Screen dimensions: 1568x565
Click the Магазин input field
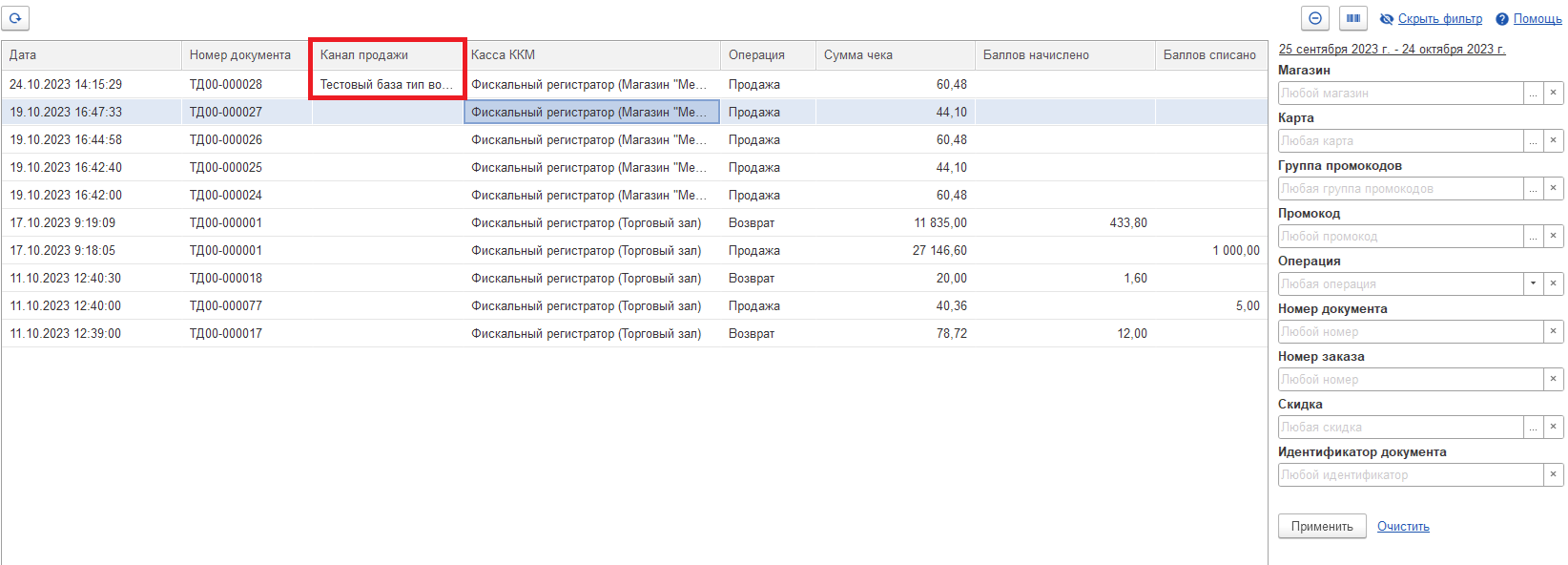coord(1400,94)
